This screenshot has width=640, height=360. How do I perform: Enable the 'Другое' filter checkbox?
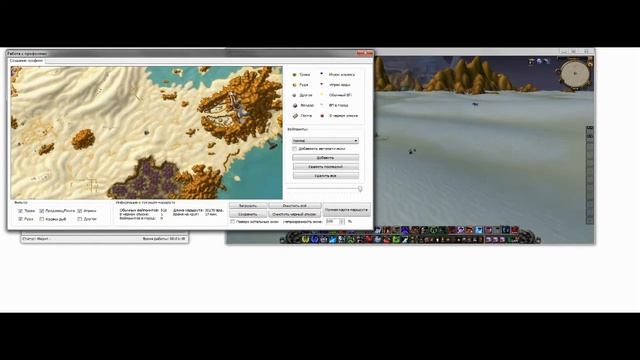click(80, 219)
